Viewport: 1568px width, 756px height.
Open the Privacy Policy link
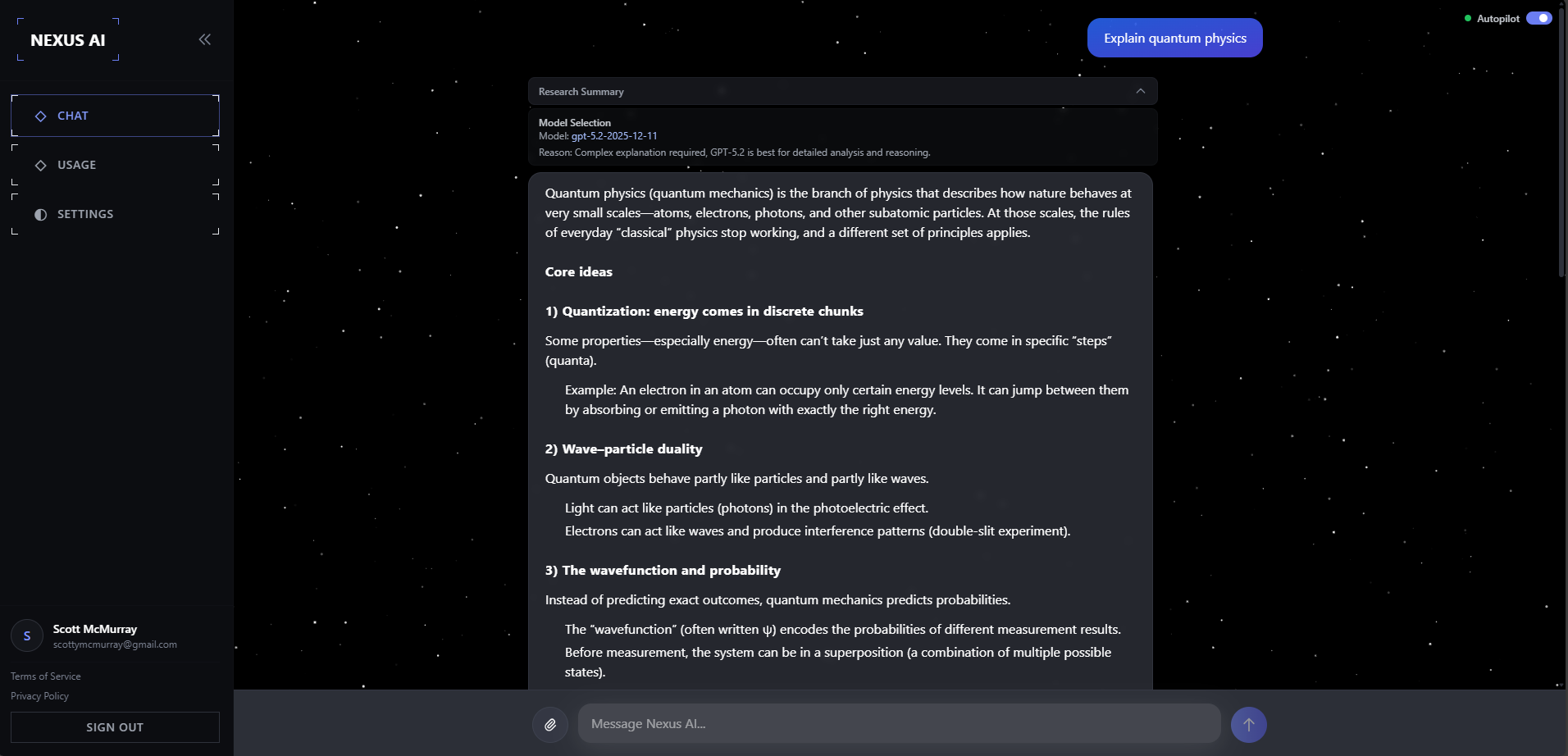click(39, 696)
